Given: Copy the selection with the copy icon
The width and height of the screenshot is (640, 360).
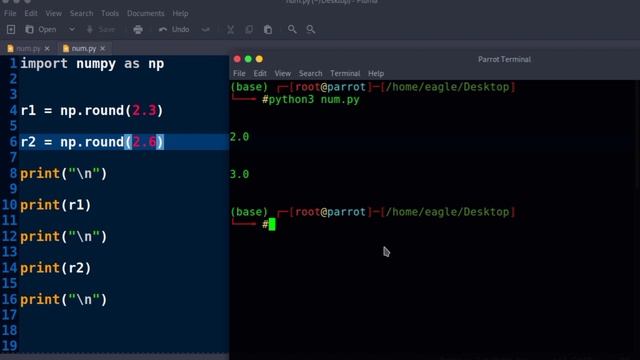Looking at the screenshot, I should (x=249, y=29).
